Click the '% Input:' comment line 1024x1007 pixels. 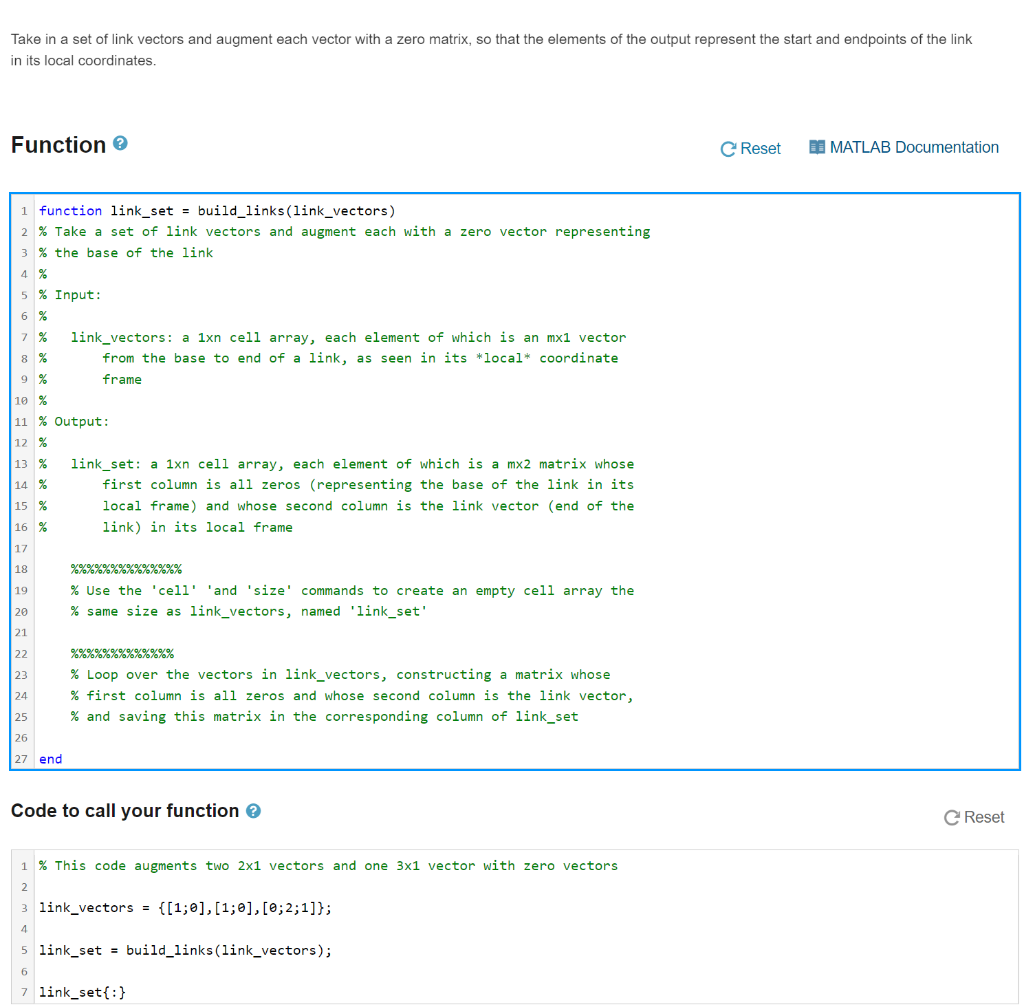(x=70, y=295)
